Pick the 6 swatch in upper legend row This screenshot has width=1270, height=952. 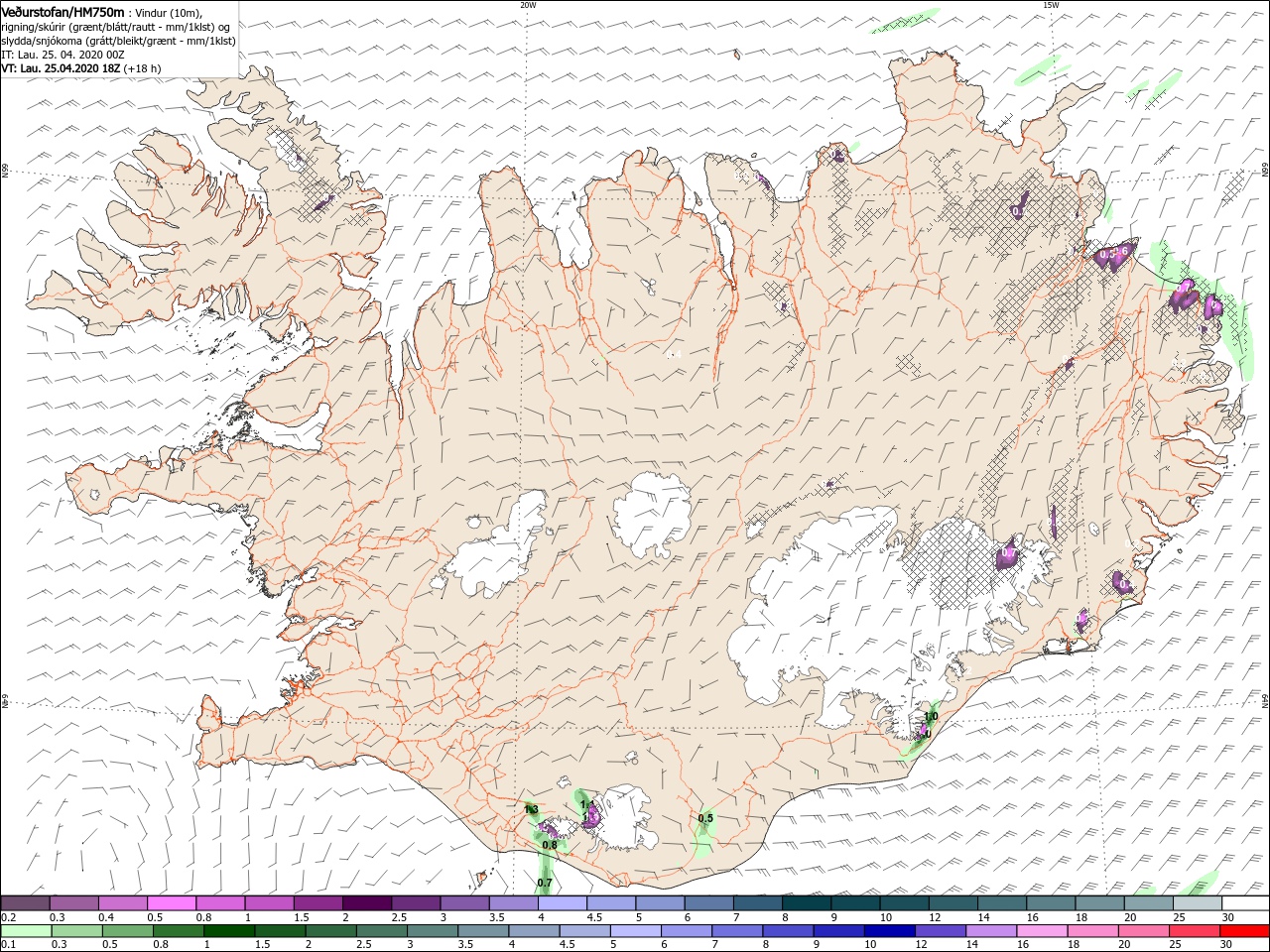pyautogui.click(x=708, y=903)
